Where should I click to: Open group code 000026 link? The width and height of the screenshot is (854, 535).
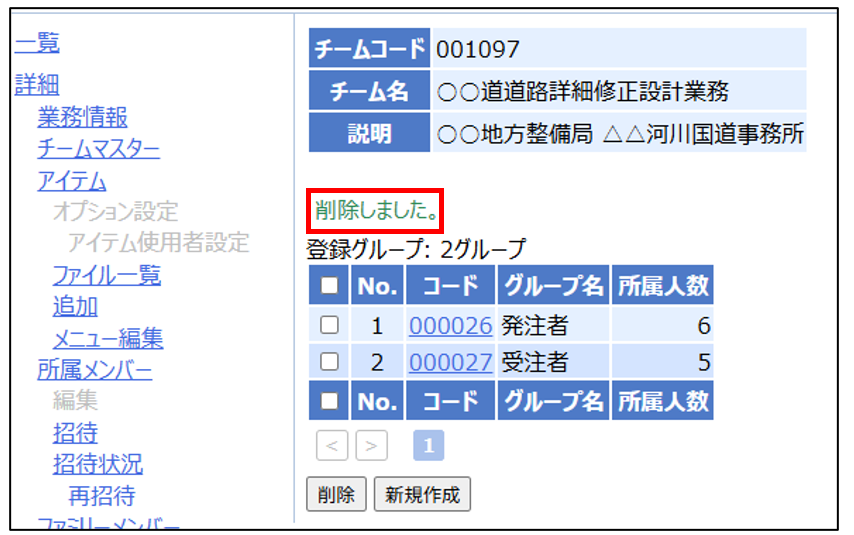tap(451, 325)
